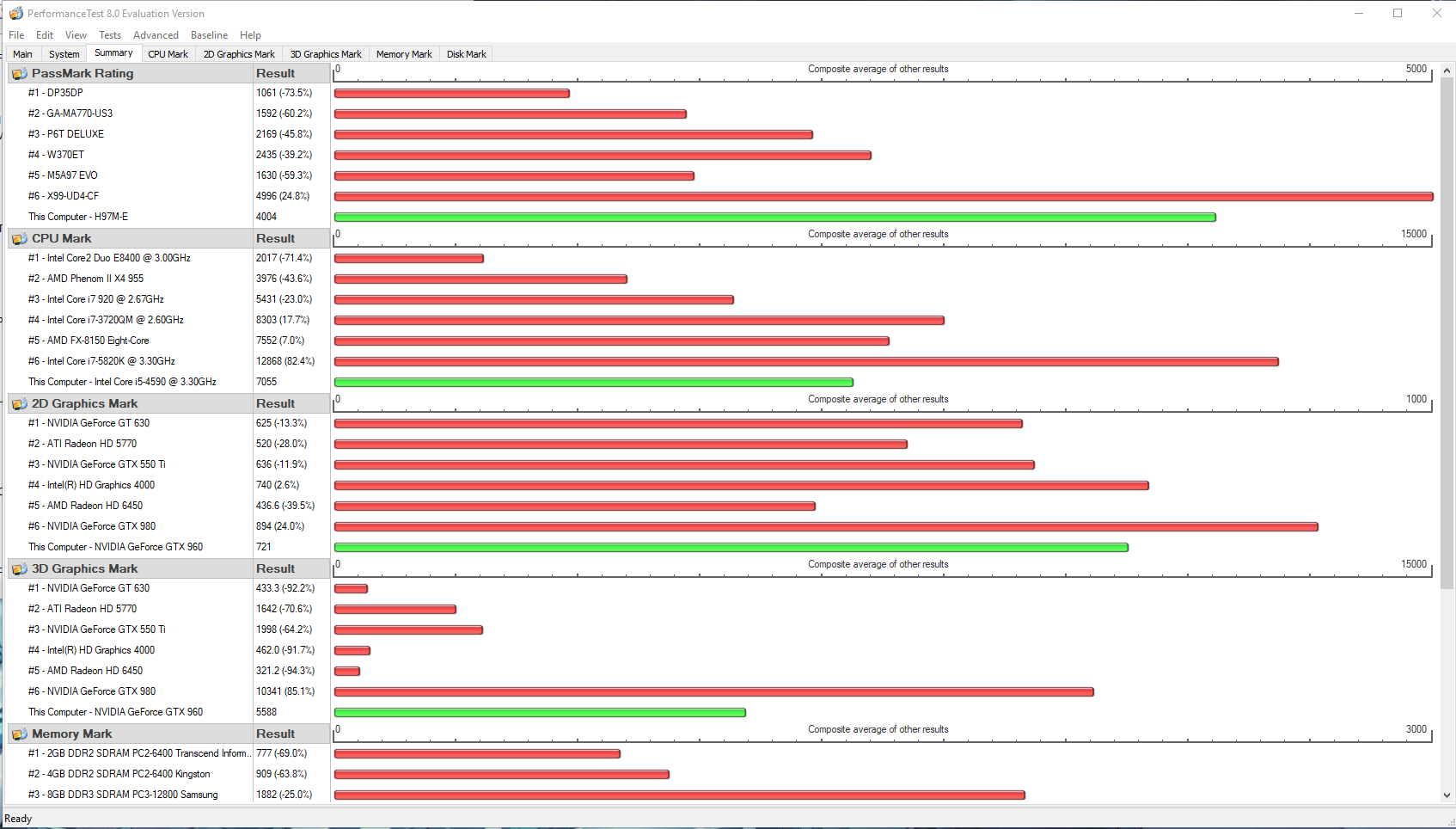
Task: Click the PerformanceTest title bar app icon
Action: coord(15,14)
